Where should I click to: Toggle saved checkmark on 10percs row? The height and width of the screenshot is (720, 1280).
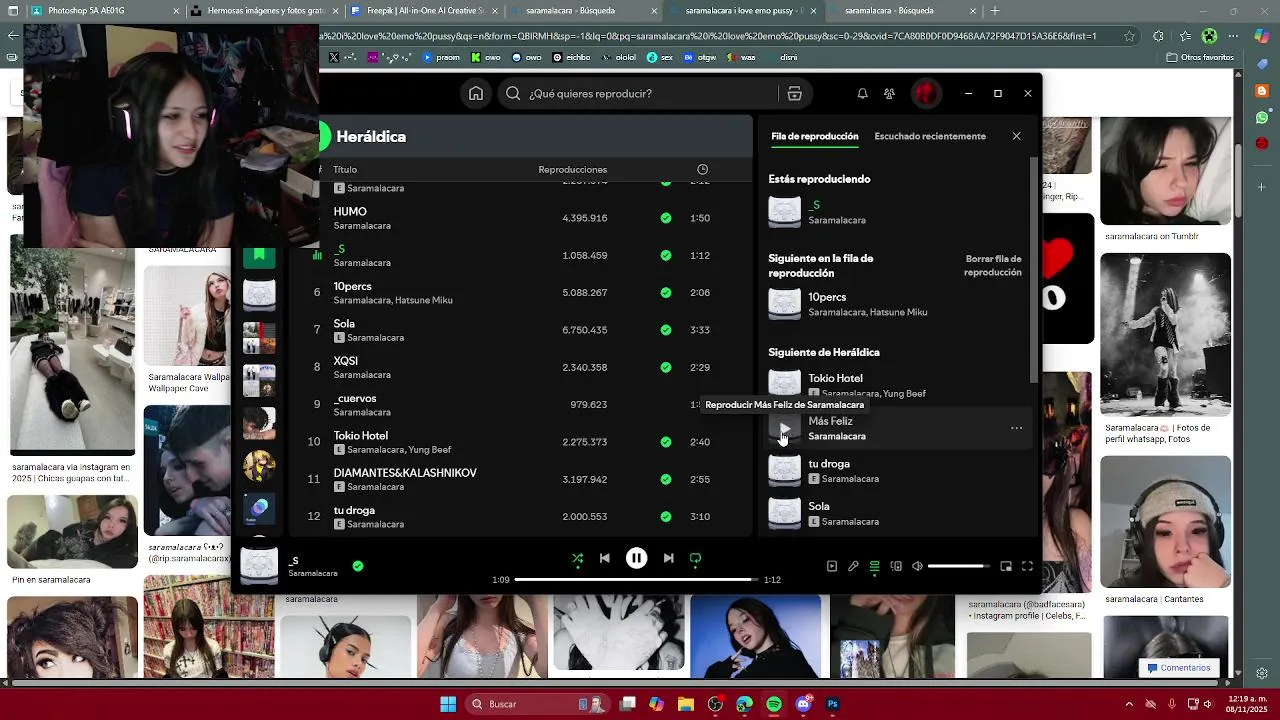click(665, 293)
